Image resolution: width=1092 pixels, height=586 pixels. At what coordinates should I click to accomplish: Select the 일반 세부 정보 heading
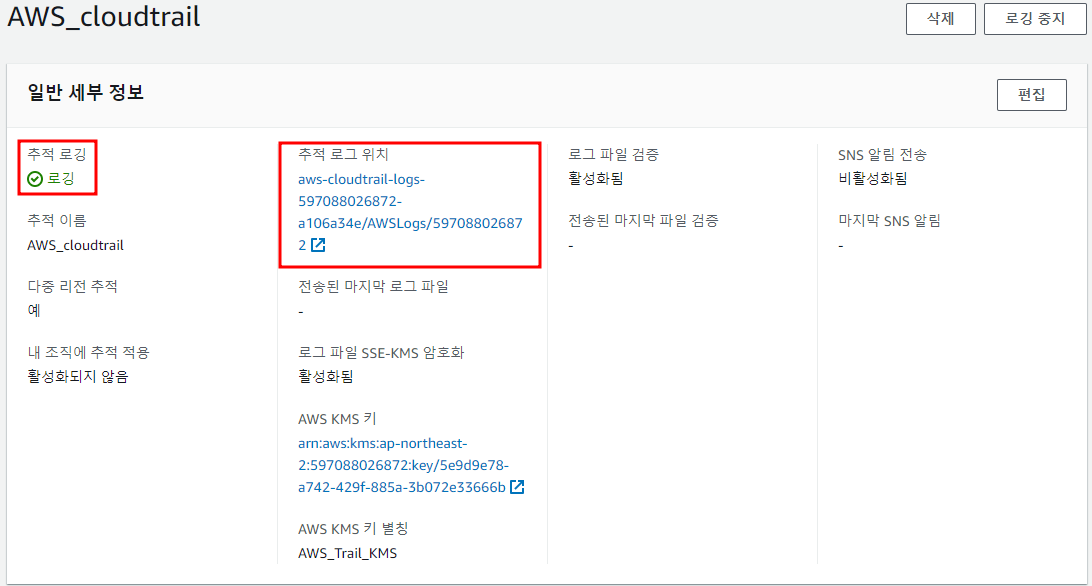point(86,92)
